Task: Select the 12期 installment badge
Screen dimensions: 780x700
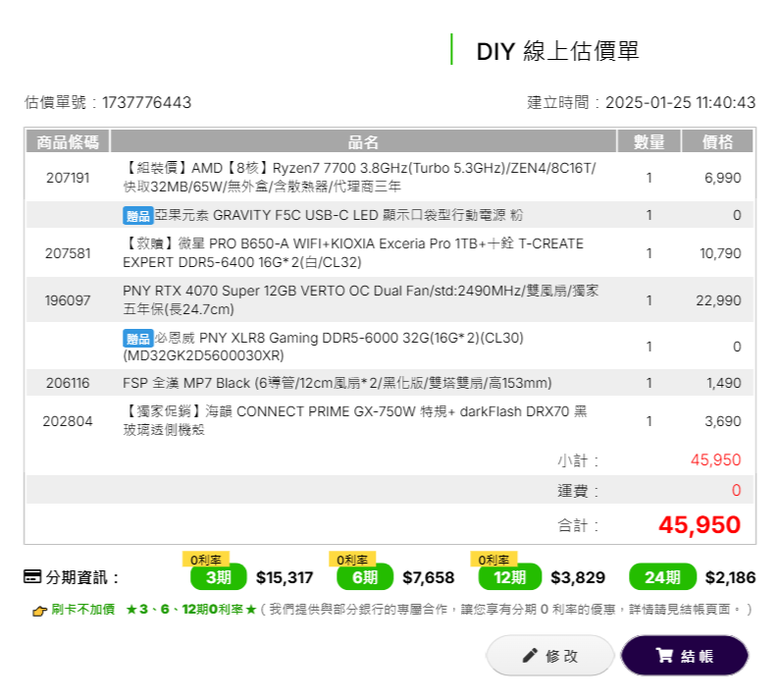Action: (510, 577)
